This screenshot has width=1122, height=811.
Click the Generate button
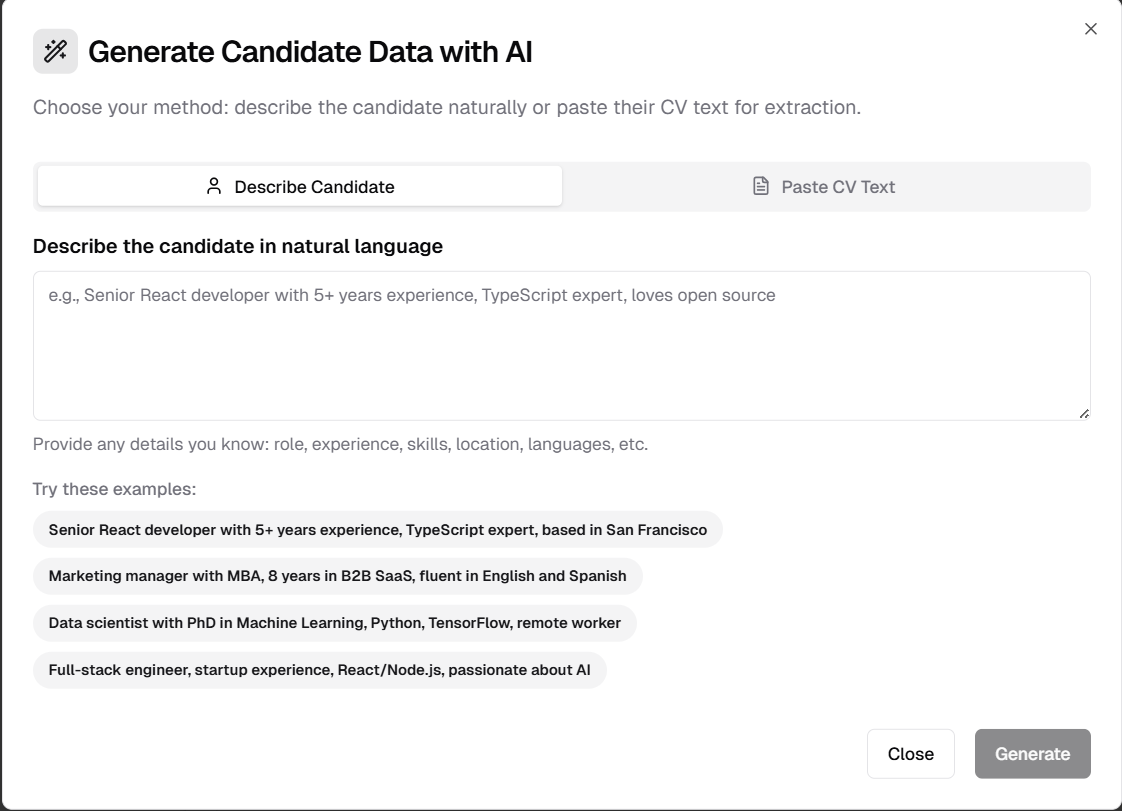coord(1033,753)
